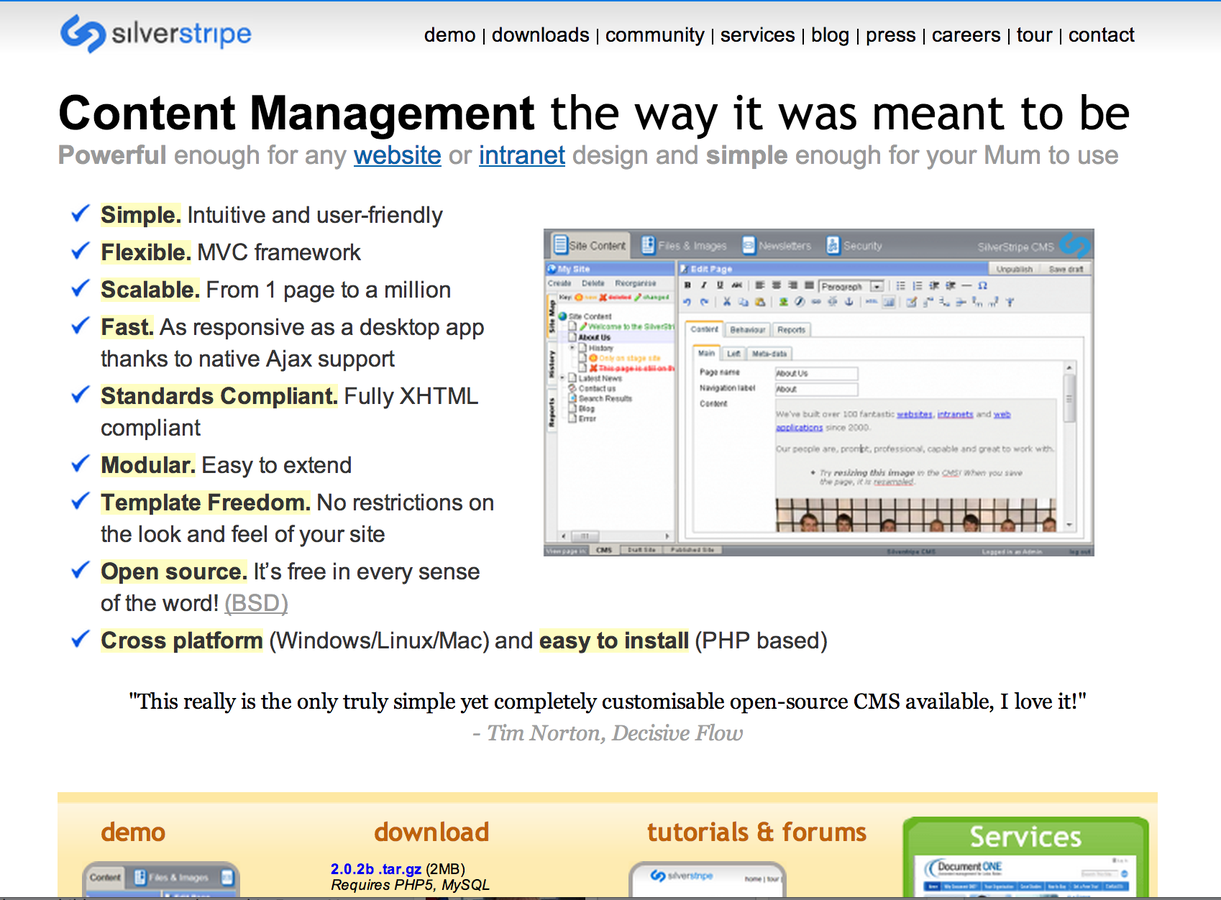Click Undo arrow in CMS editor toolbar
This screenshot has height=900, width=1221.
point(687,302)
